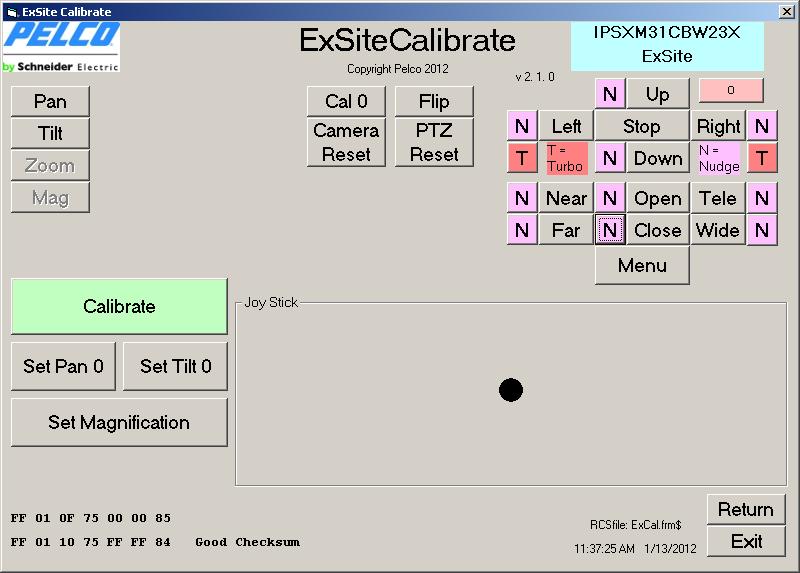Click the green Calibrate button

point(119,306)
